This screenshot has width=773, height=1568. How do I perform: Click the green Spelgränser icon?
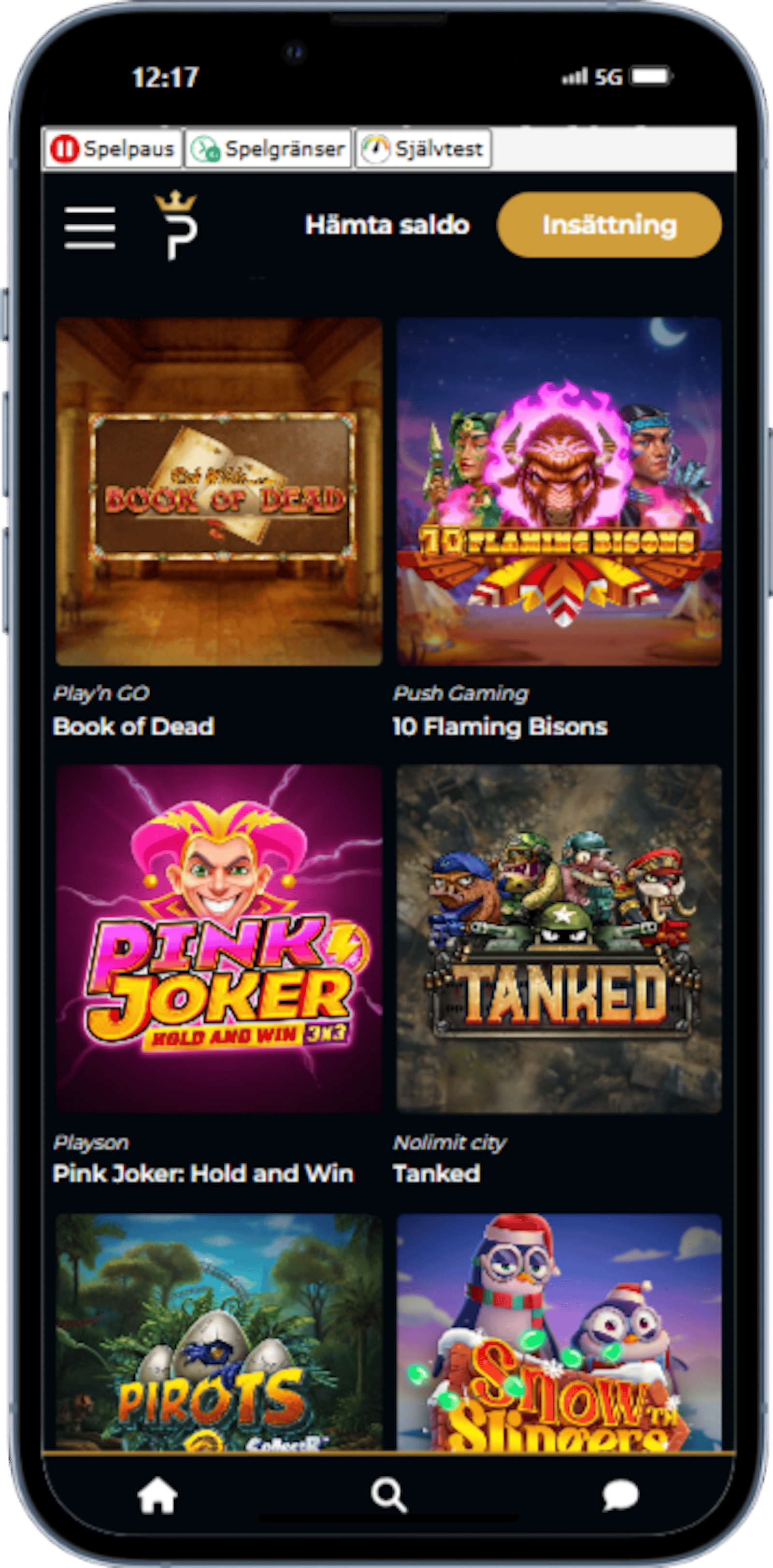tap(205, 148)
